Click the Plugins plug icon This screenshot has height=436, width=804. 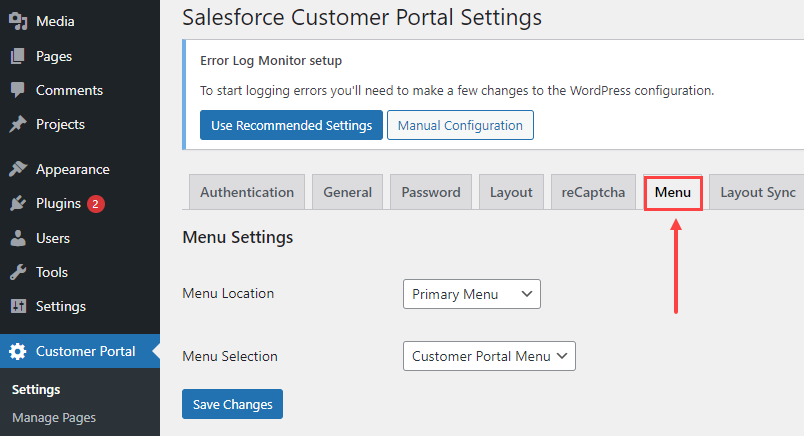[18, 204]
